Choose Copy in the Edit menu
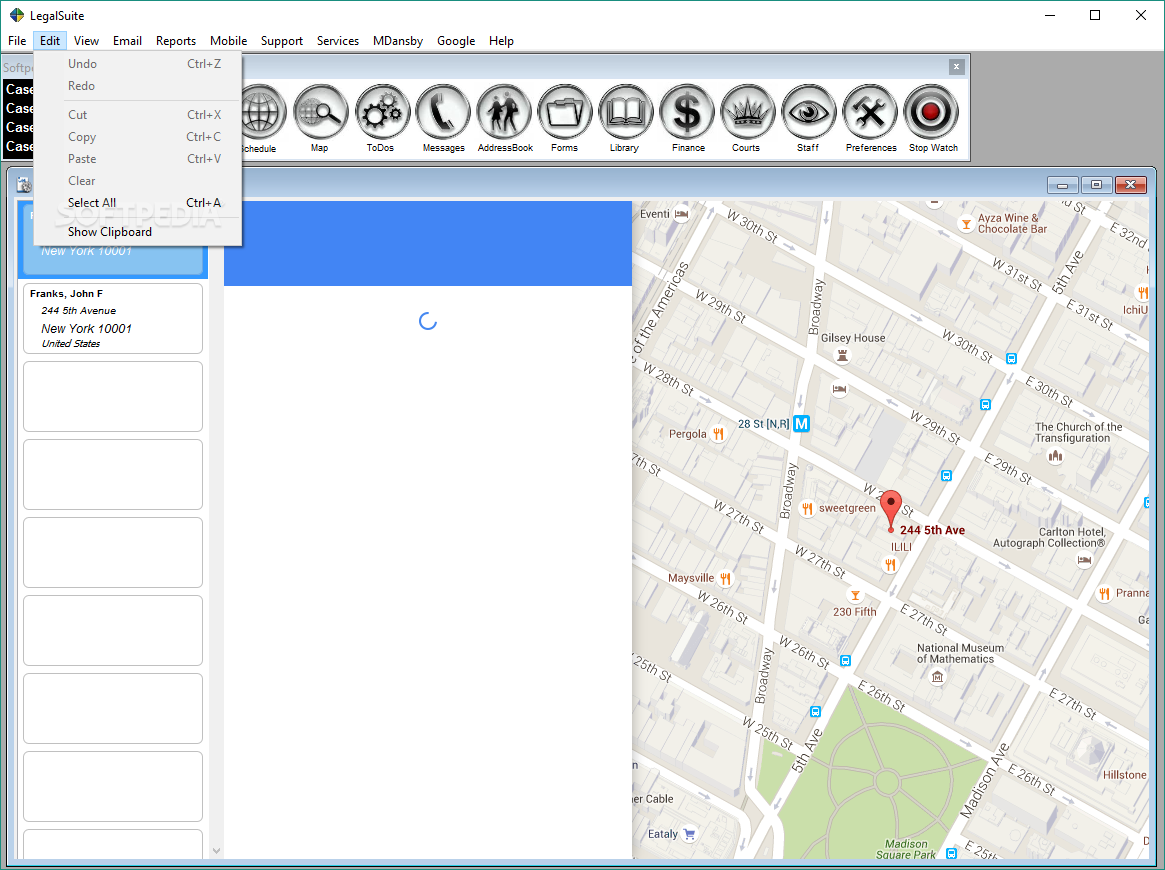This screenshot has height=870, width=1165. pos(137,137)
